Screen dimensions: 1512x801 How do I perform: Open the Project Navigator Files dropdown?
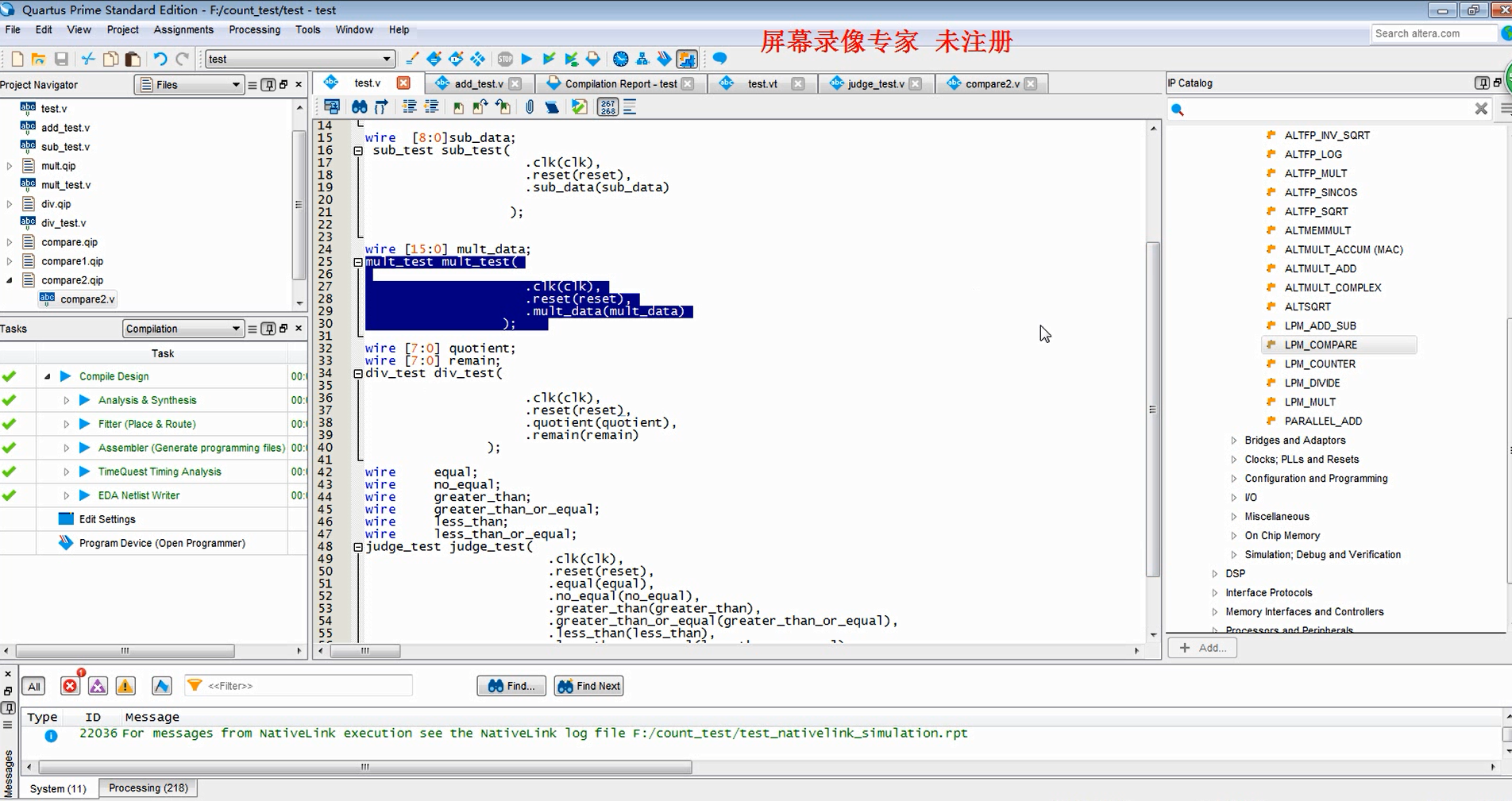(189, 85)
